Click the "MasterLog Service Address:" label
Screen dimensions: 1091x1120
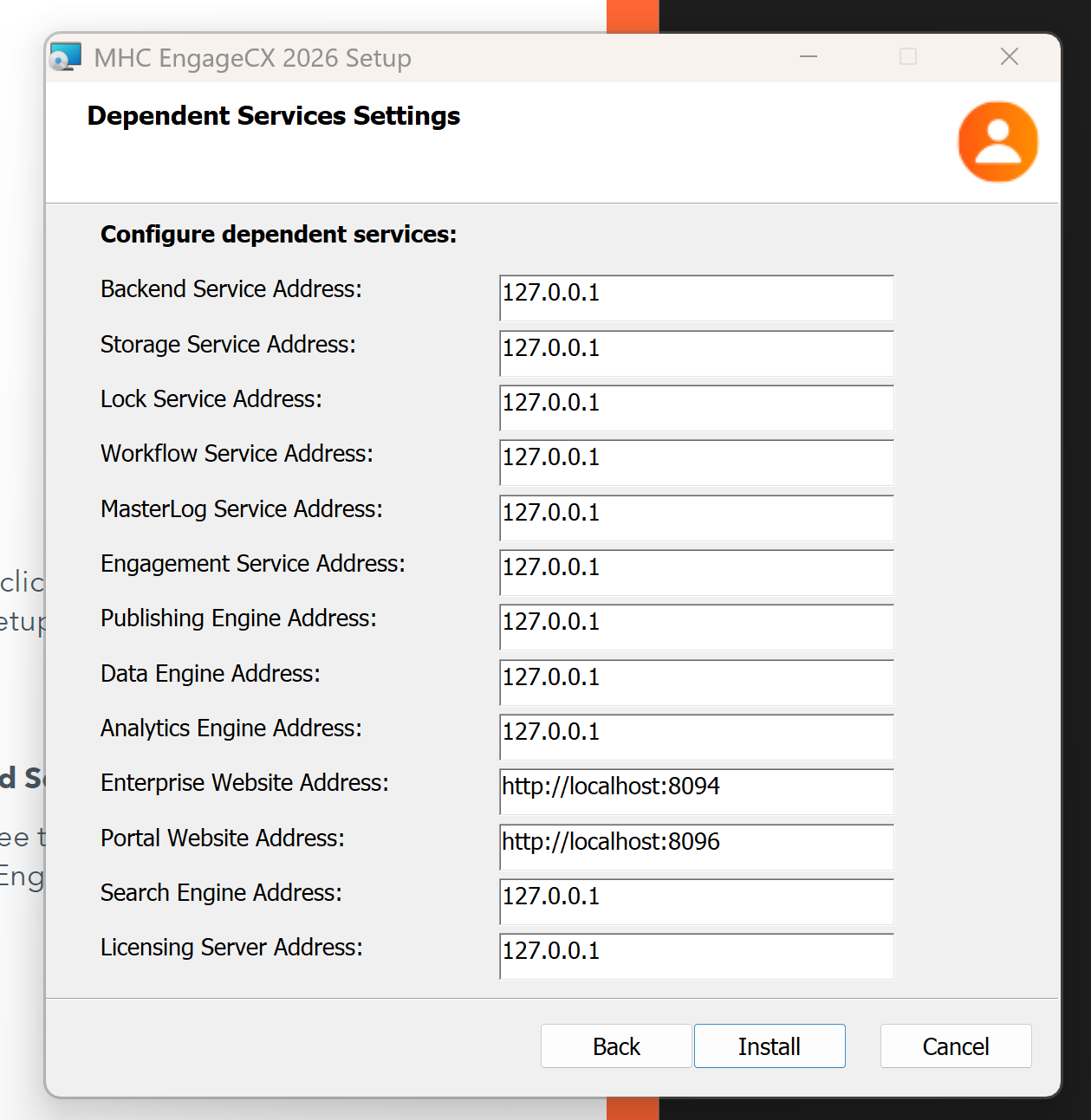pyautogui.click(x=242, y=509)
